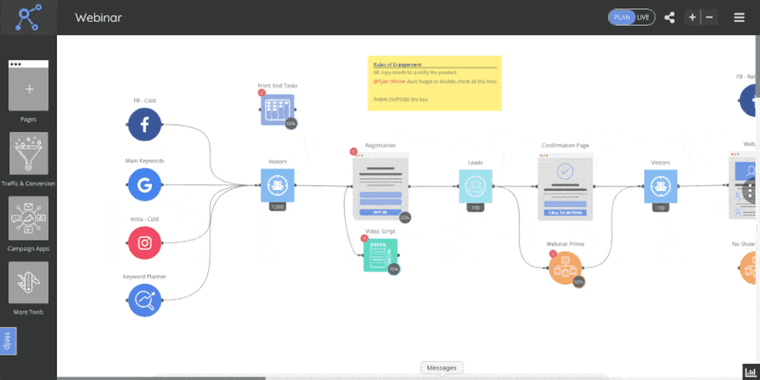Zoom out with the minus button
Image resolution: width=760 pixels, height=380 pixels.
pyautogui.click(x=709, y=17)
